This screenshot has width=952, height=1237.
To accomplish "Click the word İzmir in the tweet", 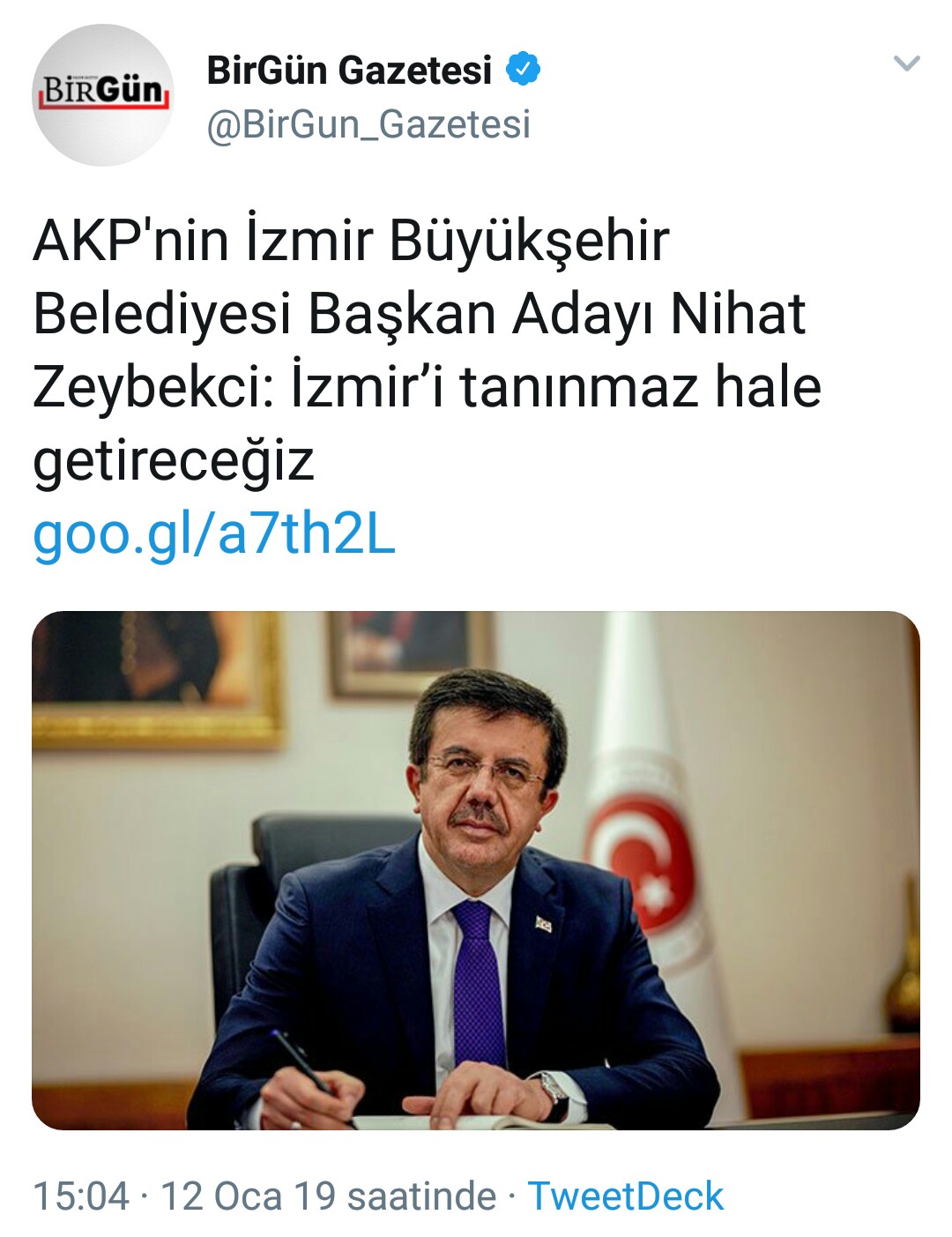I will [x=308, y=240].
